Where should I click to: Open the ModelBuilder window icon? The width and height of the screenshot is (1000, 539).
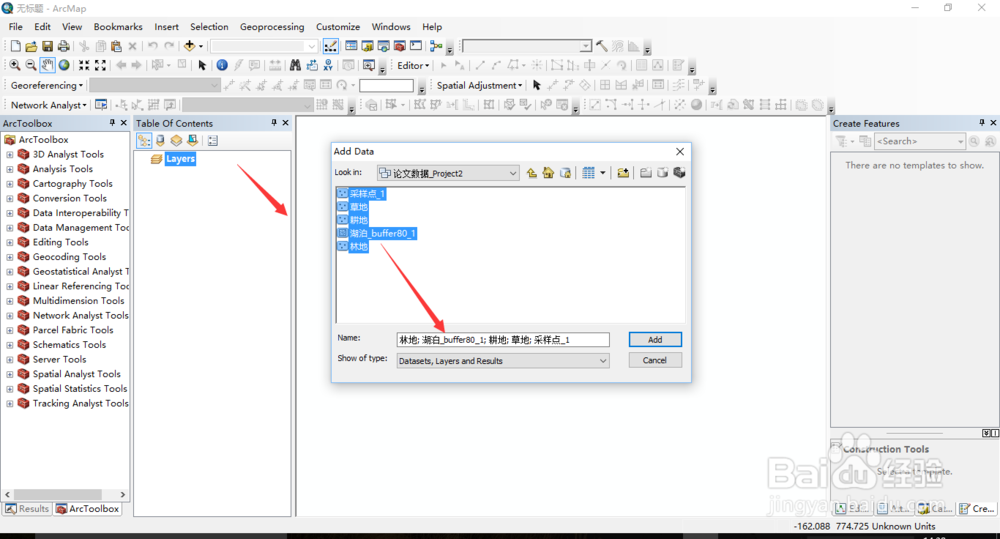pyautogui.click(x=436, y=46)
